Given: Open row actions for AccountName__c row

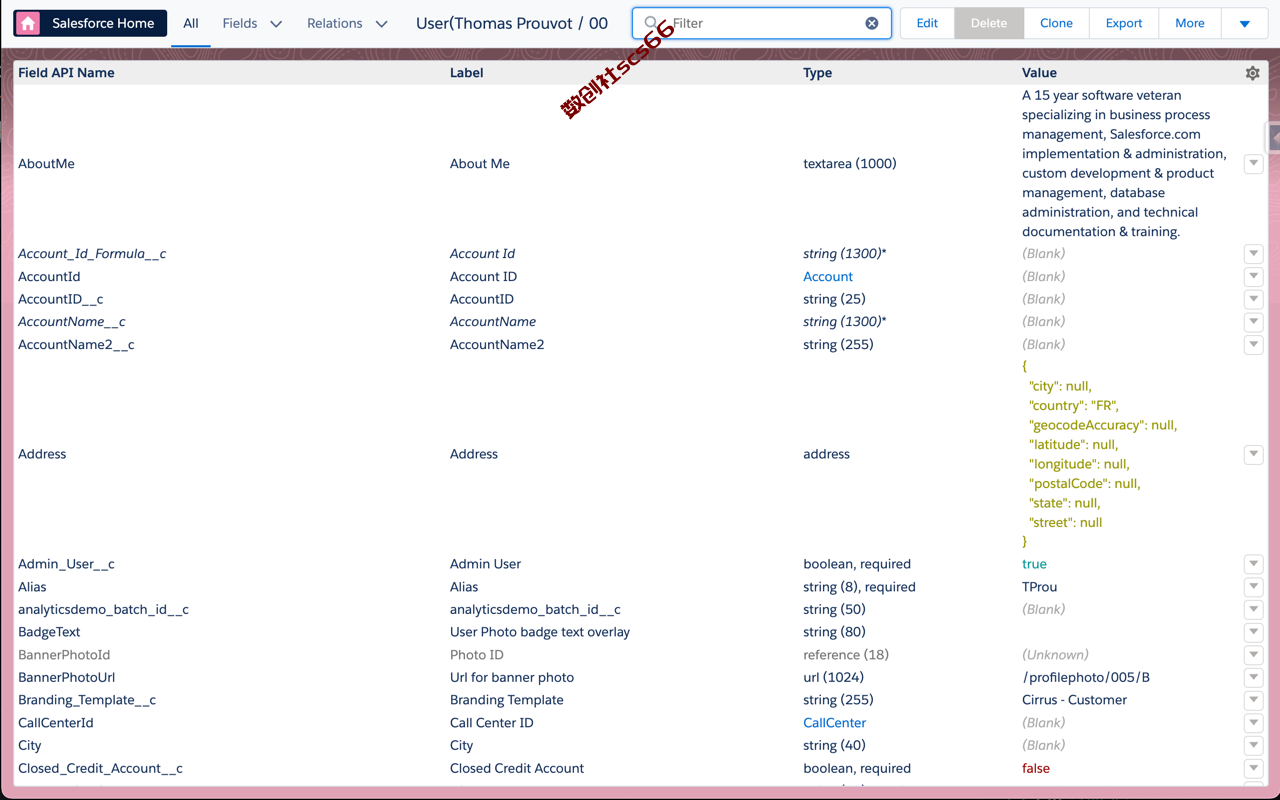Looking at the screenshot, I should point(1253,322).
